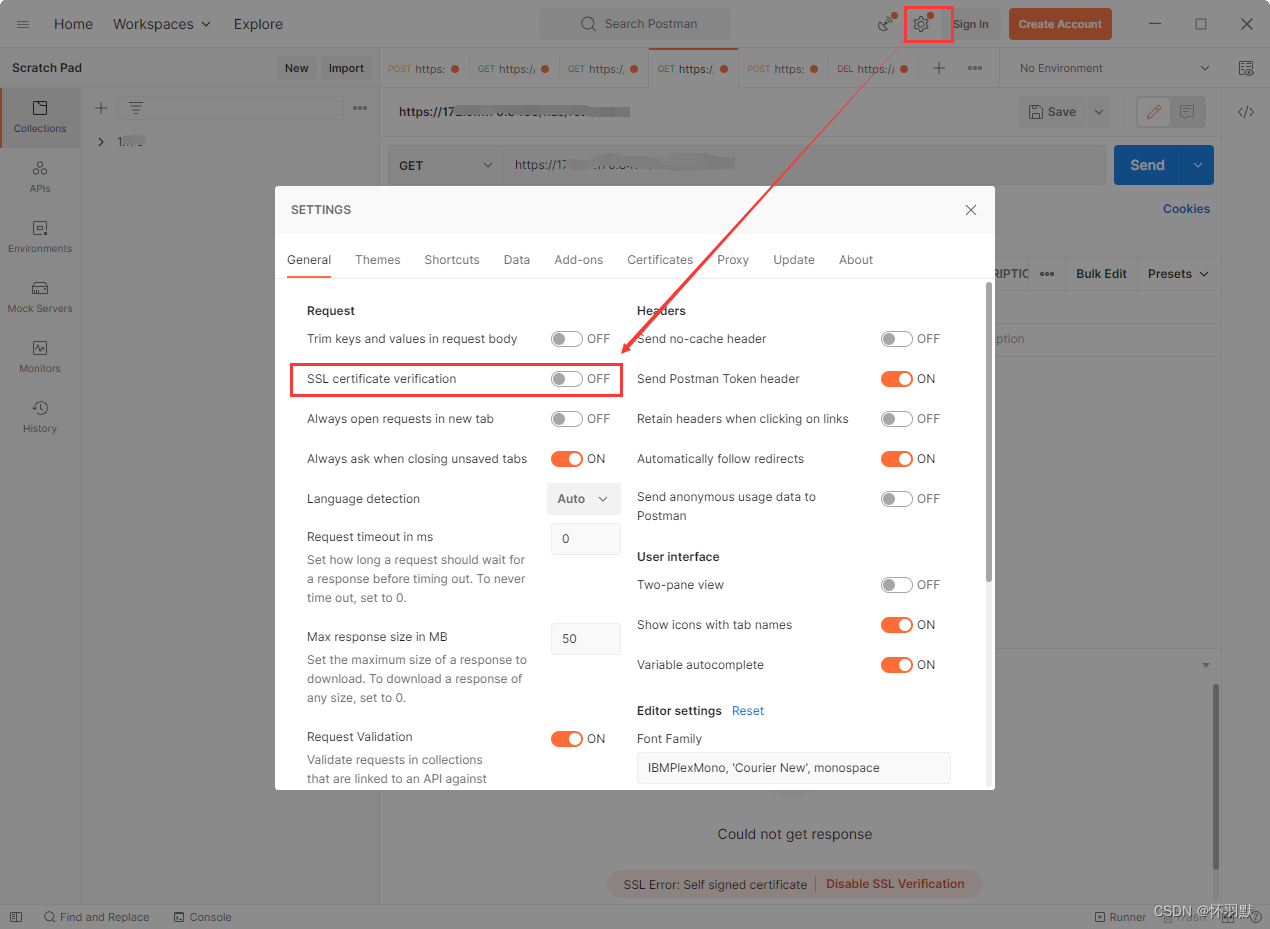Toggle Show icons with tab names
The image size is (1270, 929).
[896, 625]
